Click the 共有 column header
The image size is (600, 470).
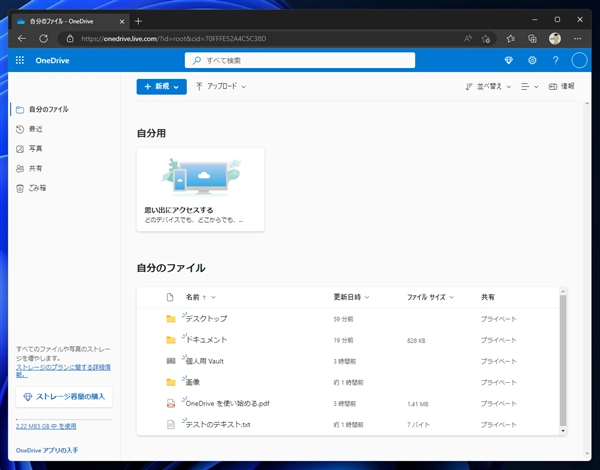pyautogui.click(x=488, y=297)
